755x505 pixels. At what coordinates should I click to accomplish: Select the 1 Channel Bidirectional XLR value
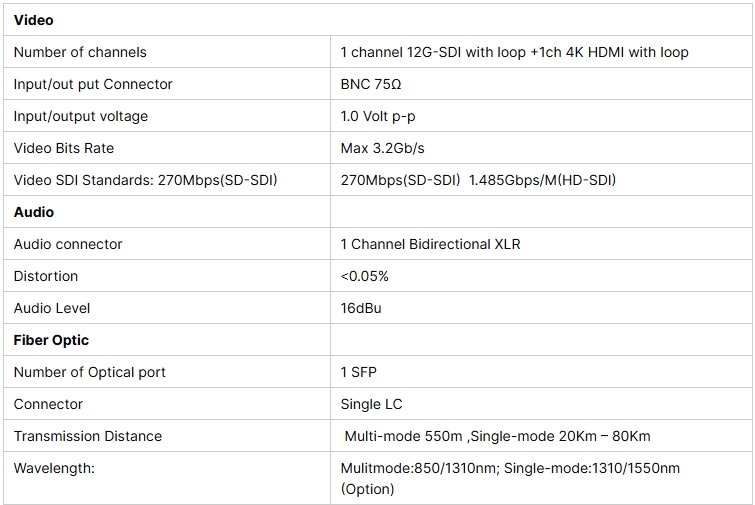click(x=430, y=244)
